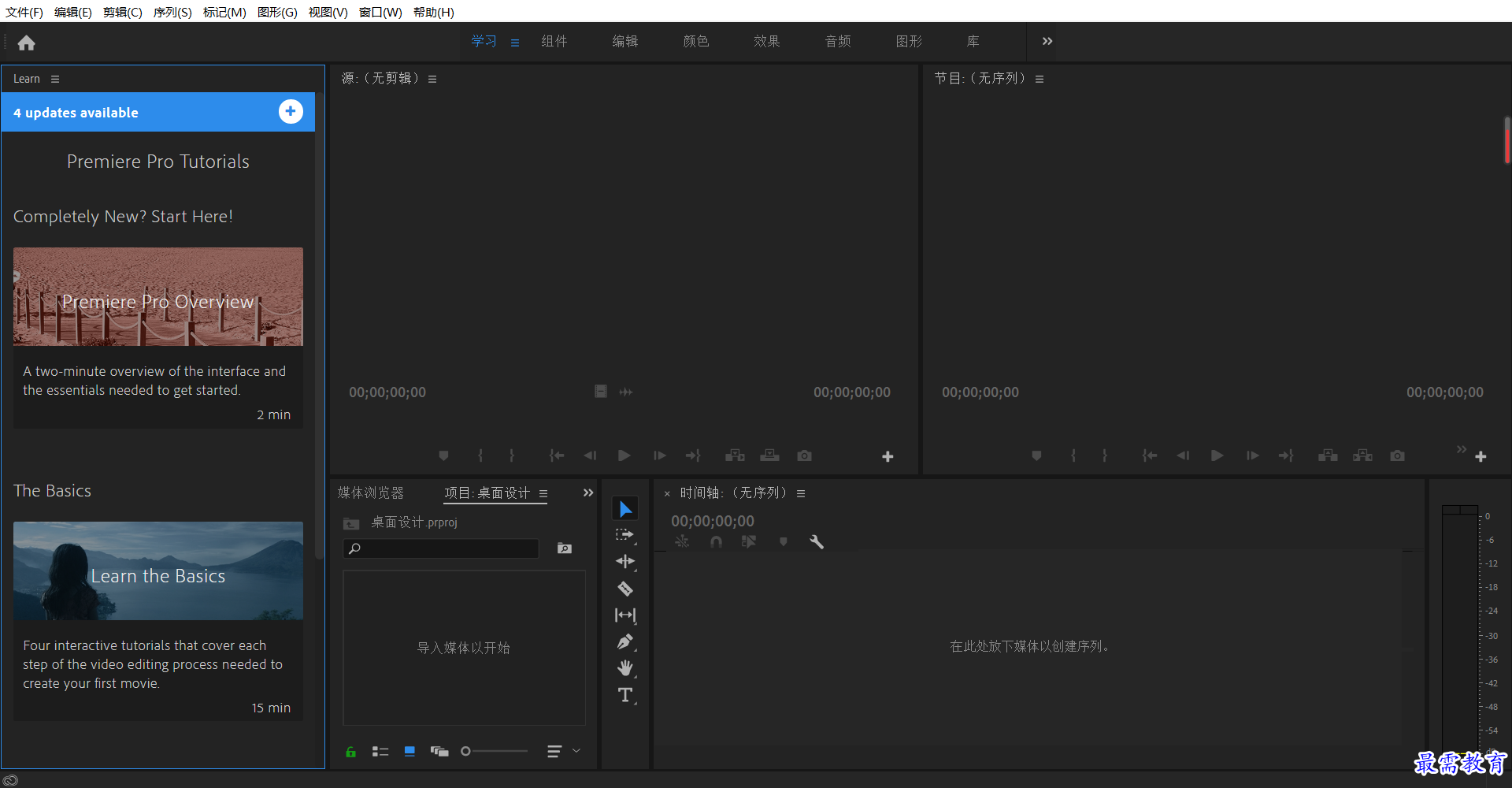Screen dimensions: 1512x788
Task: Step forward one frame in Source
Action: point(660,455)
